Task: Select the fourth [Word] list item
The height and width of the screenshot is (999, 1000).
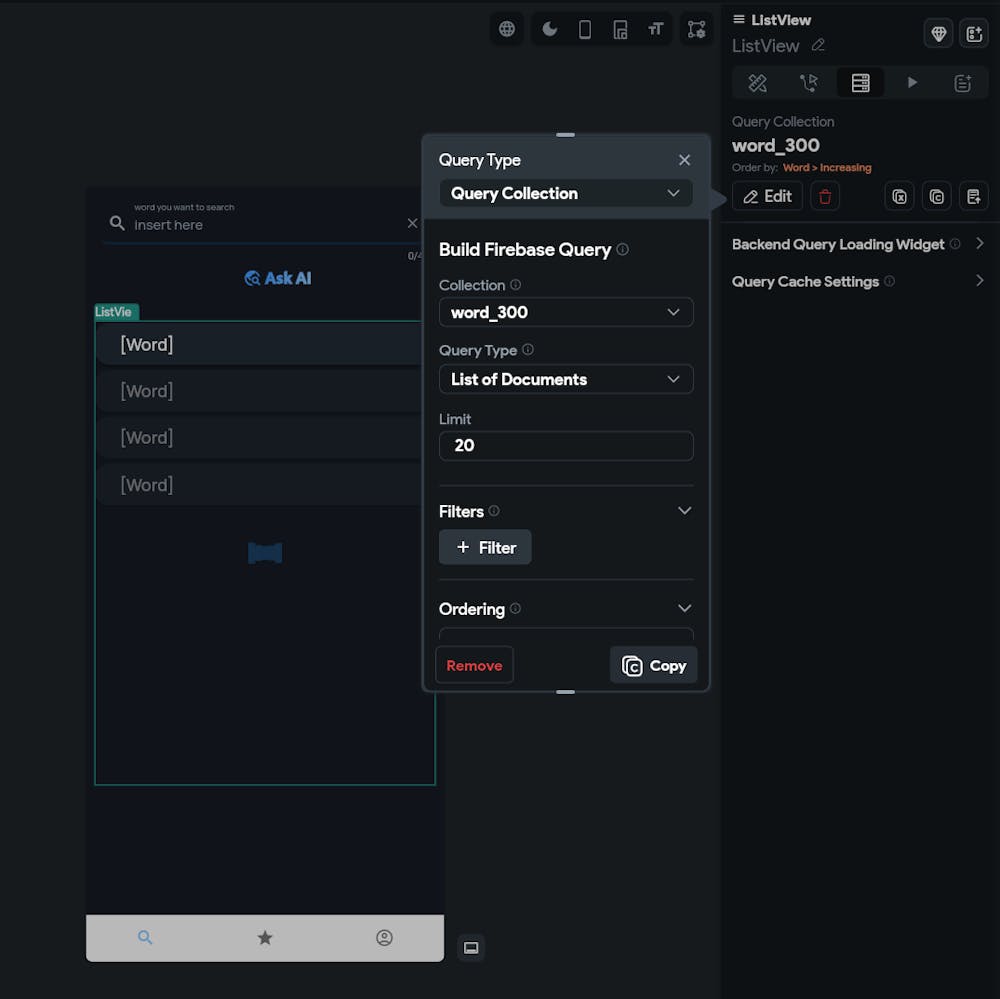Action: 260,485
